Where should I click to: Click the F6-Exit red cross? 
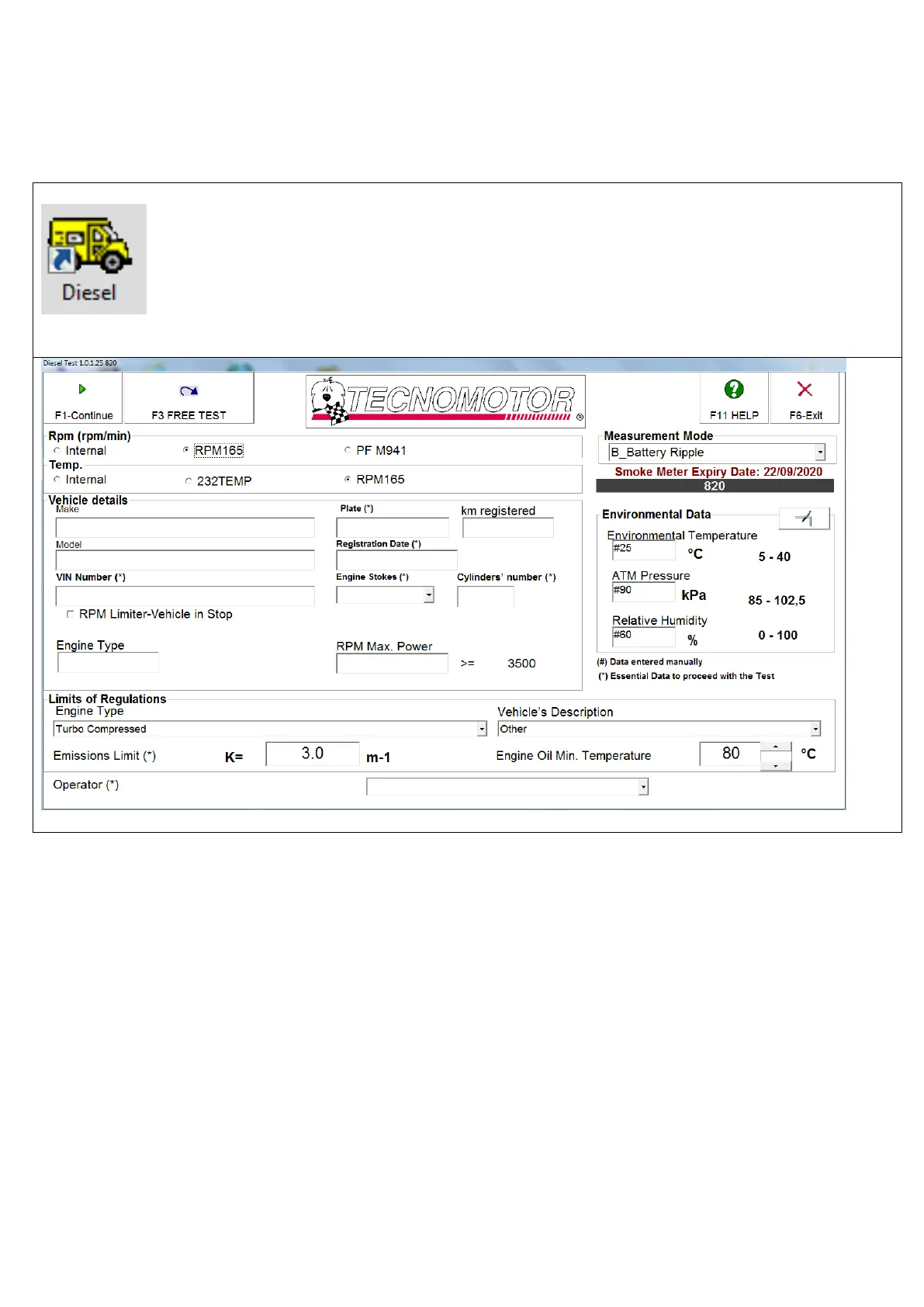[x=805, y=390]
